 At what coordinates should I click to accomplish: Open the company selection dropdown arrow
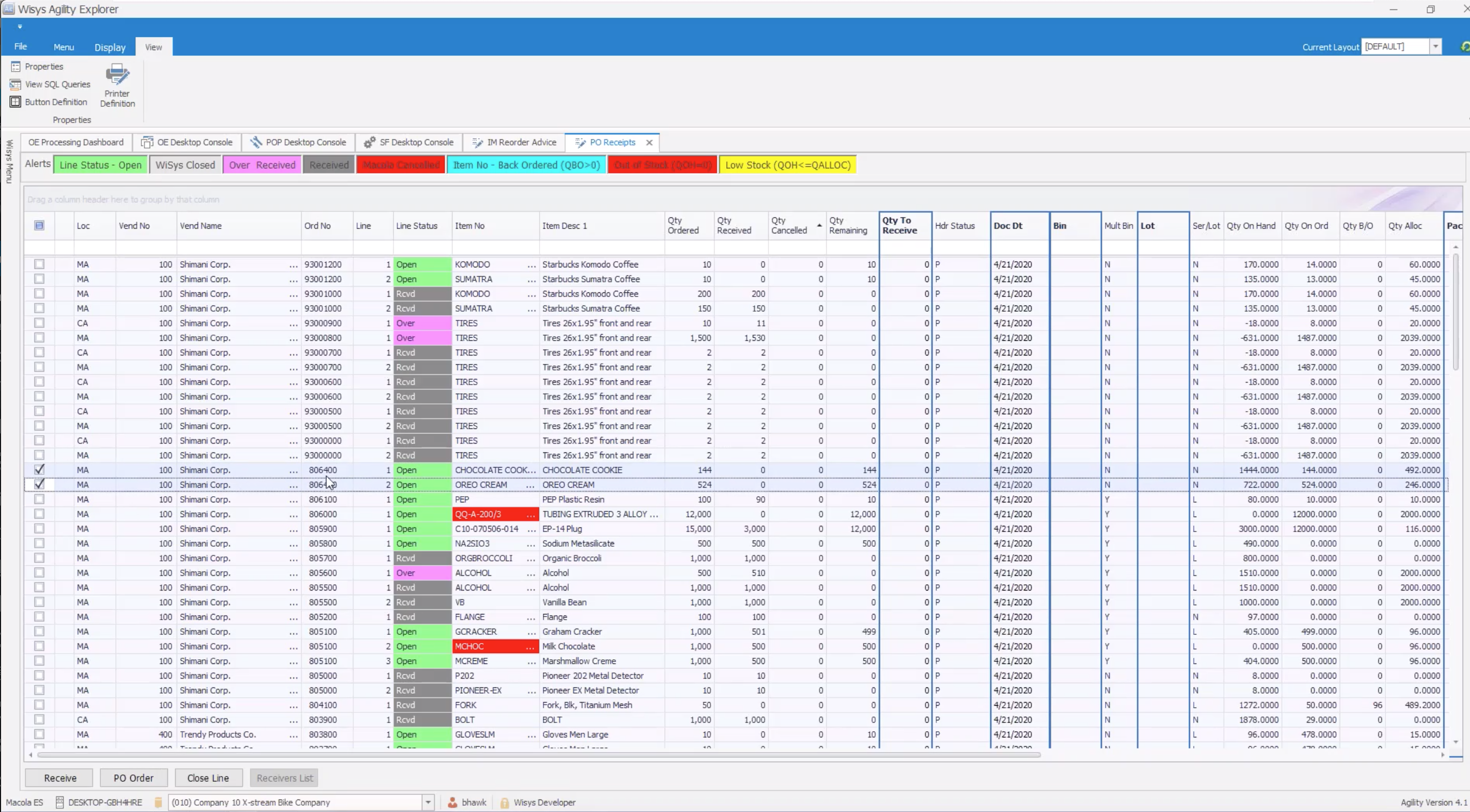(428, 802)
